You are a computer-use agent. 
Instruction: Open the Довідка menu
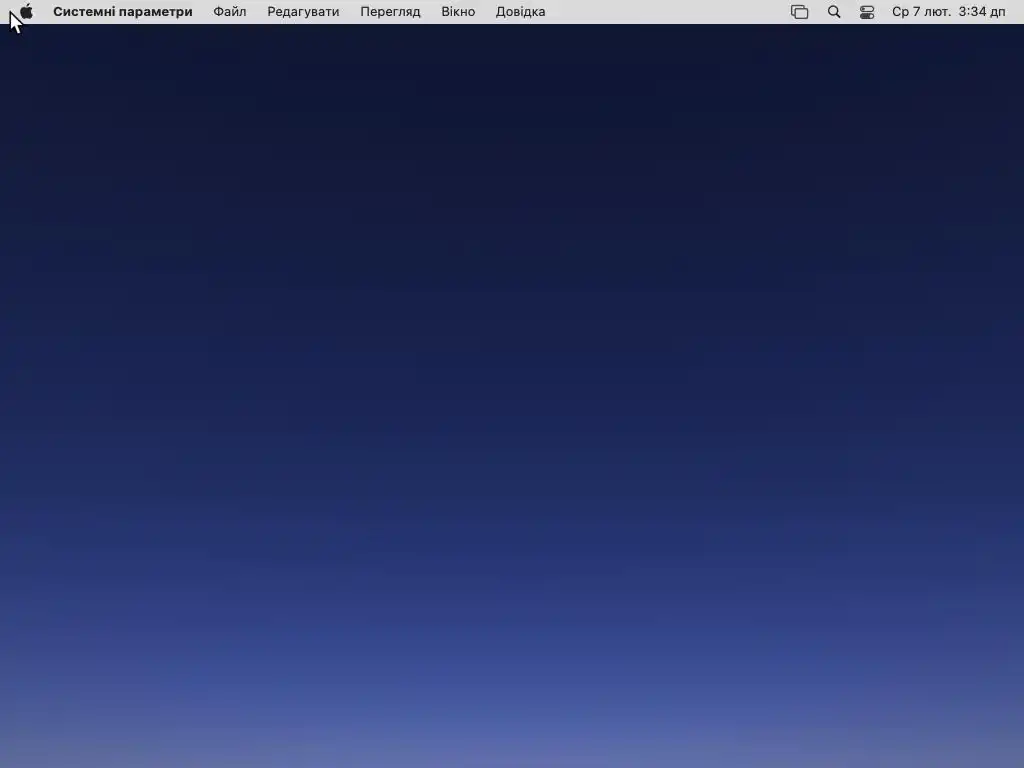point(520,12)
